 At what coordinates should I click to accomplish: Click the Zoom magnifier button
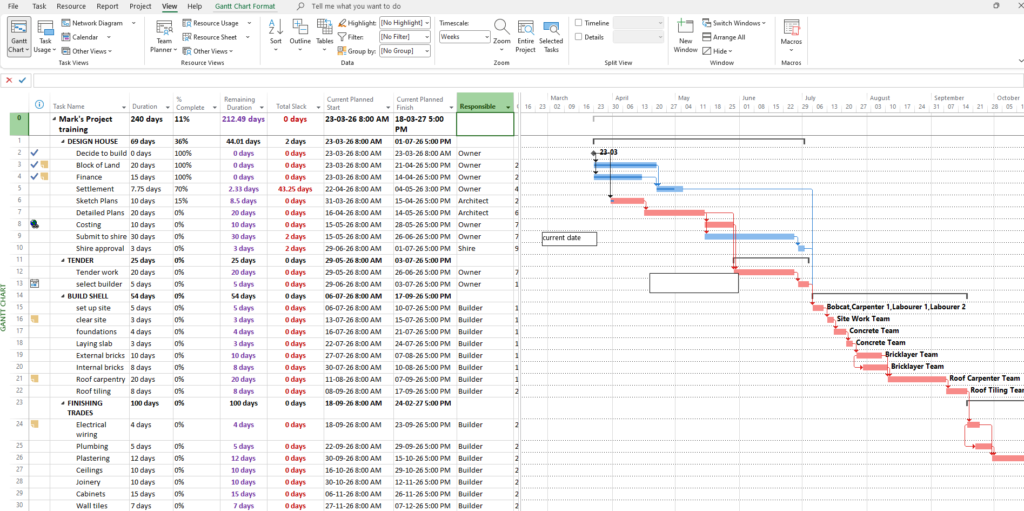tap(502, 37)
